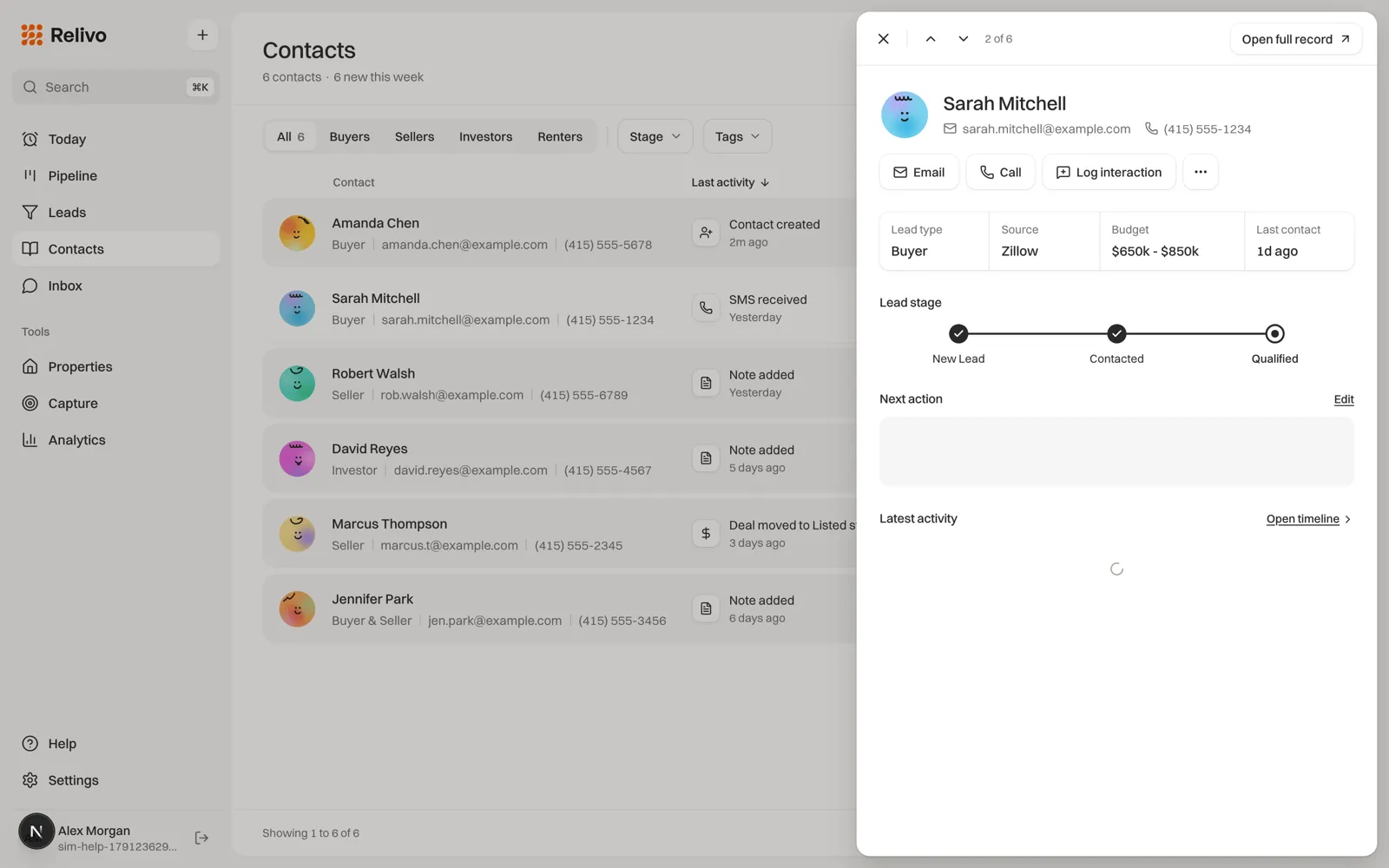The image size is (1389, 868).
Task: Click the Help question mark icon
Action: point(30,744)
